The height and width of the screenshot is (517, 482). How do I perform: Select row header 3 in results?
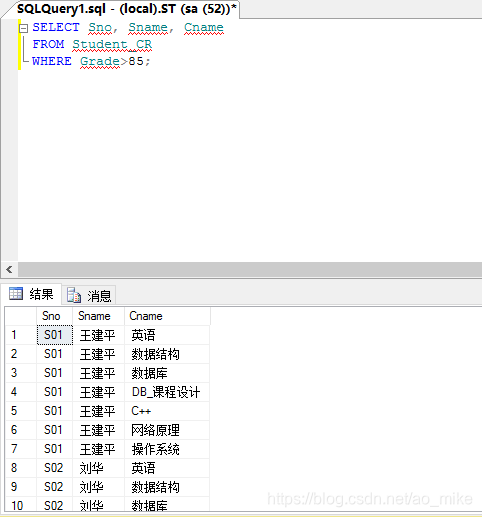point(21,373)
